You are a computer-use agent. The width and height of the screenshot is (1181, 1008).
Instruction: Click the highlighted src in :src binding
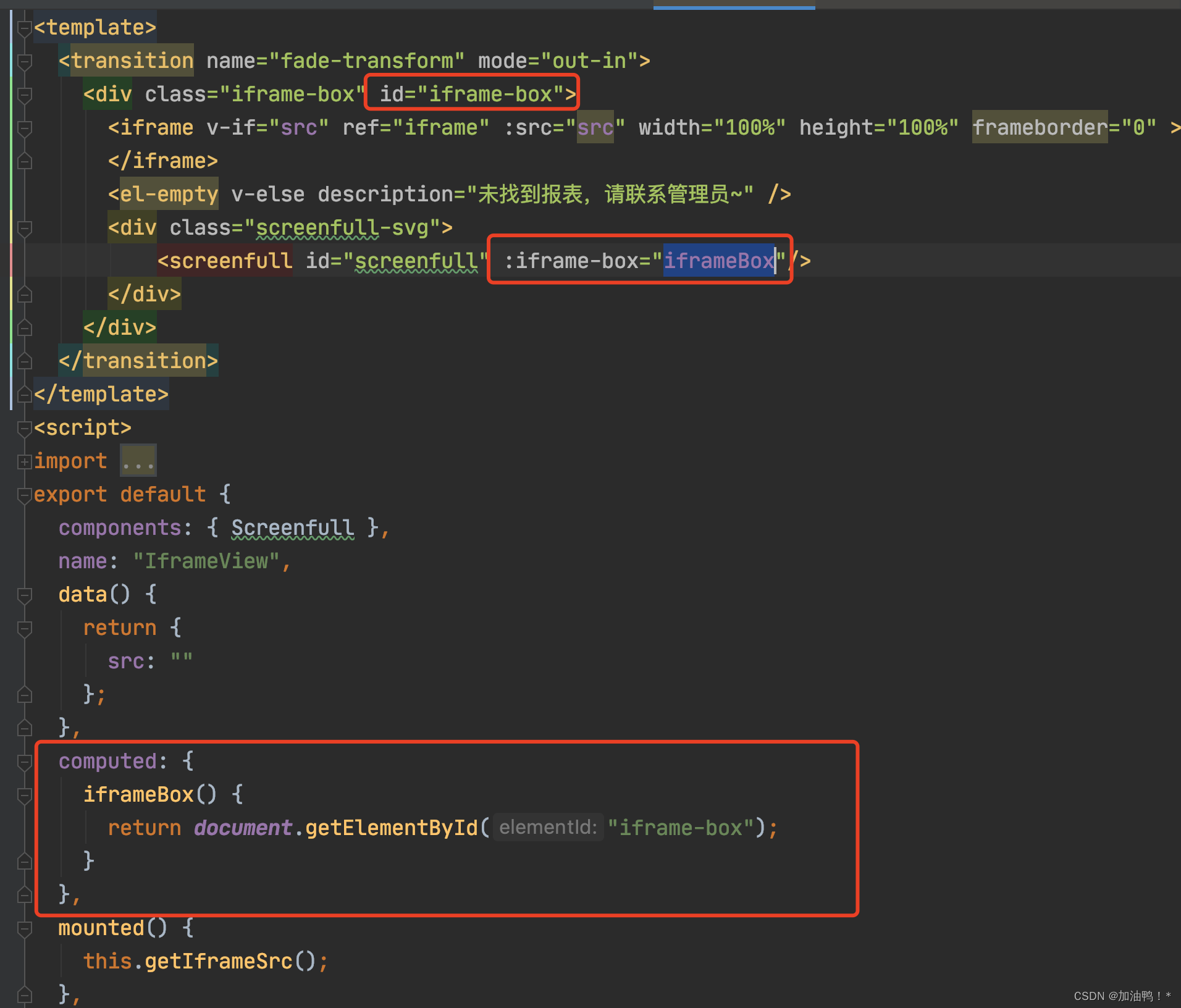[595, 127]
